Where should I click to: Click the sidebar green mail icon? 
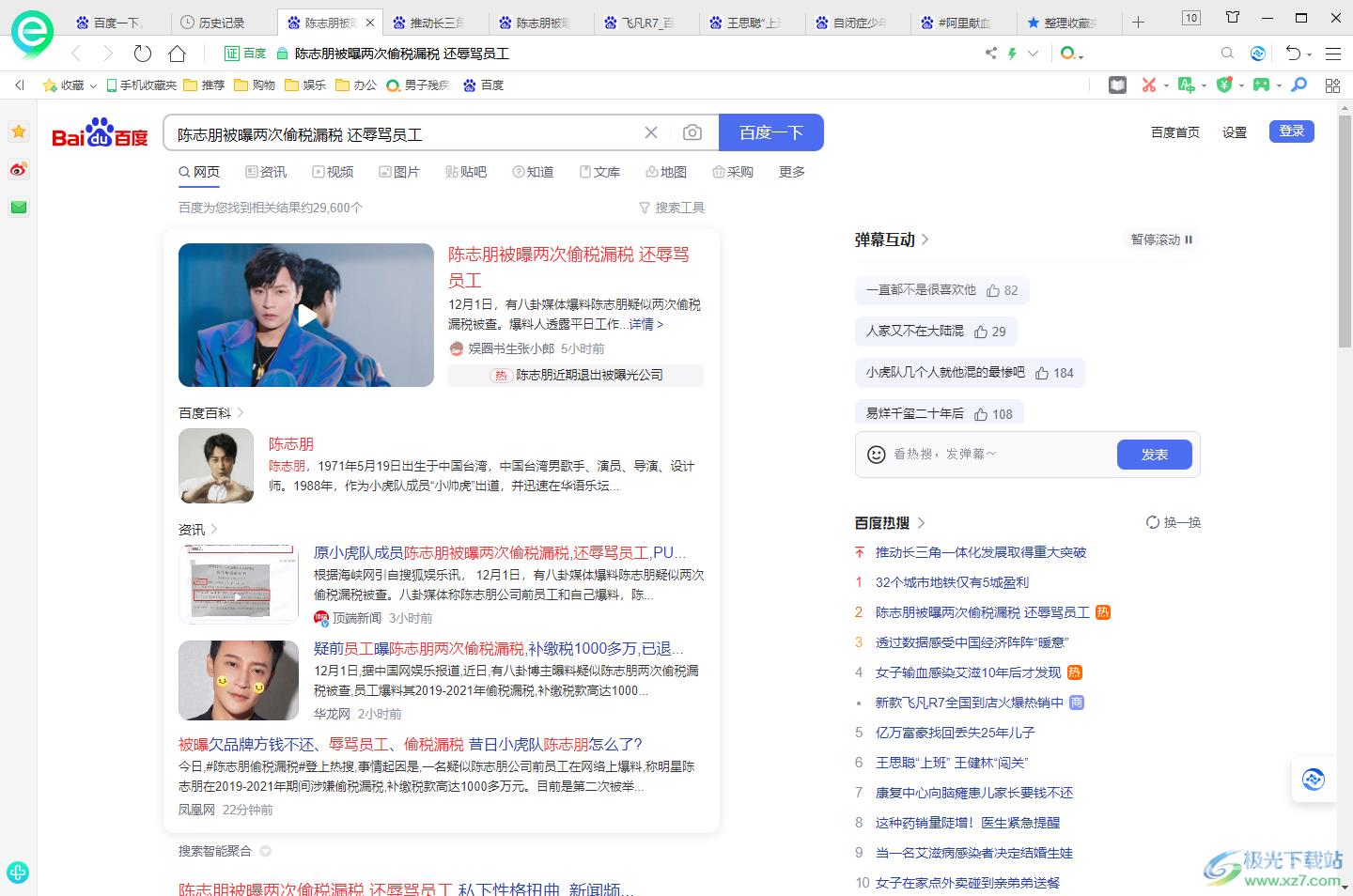point(19,208)
